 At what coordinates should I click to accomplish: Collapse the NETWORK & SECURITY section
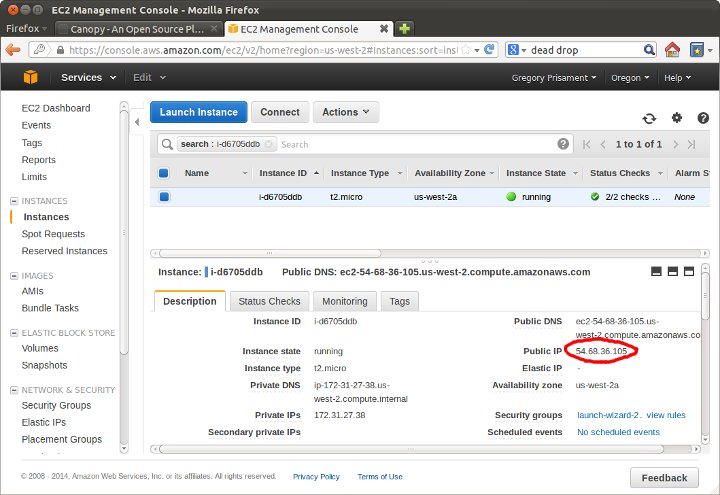14,390
